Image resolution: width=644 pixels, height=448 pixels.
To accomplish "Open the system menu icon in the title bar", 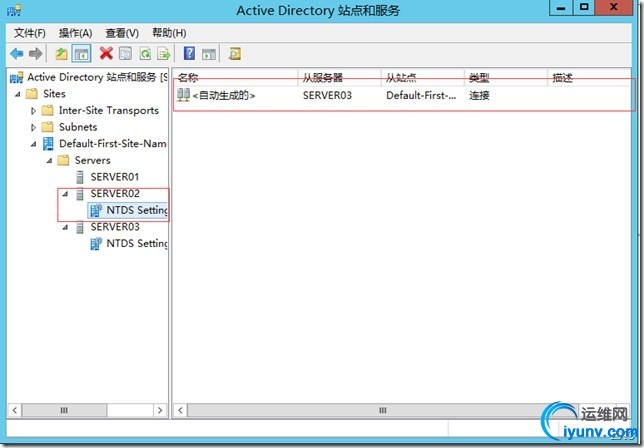I will (x=14, y=10).
